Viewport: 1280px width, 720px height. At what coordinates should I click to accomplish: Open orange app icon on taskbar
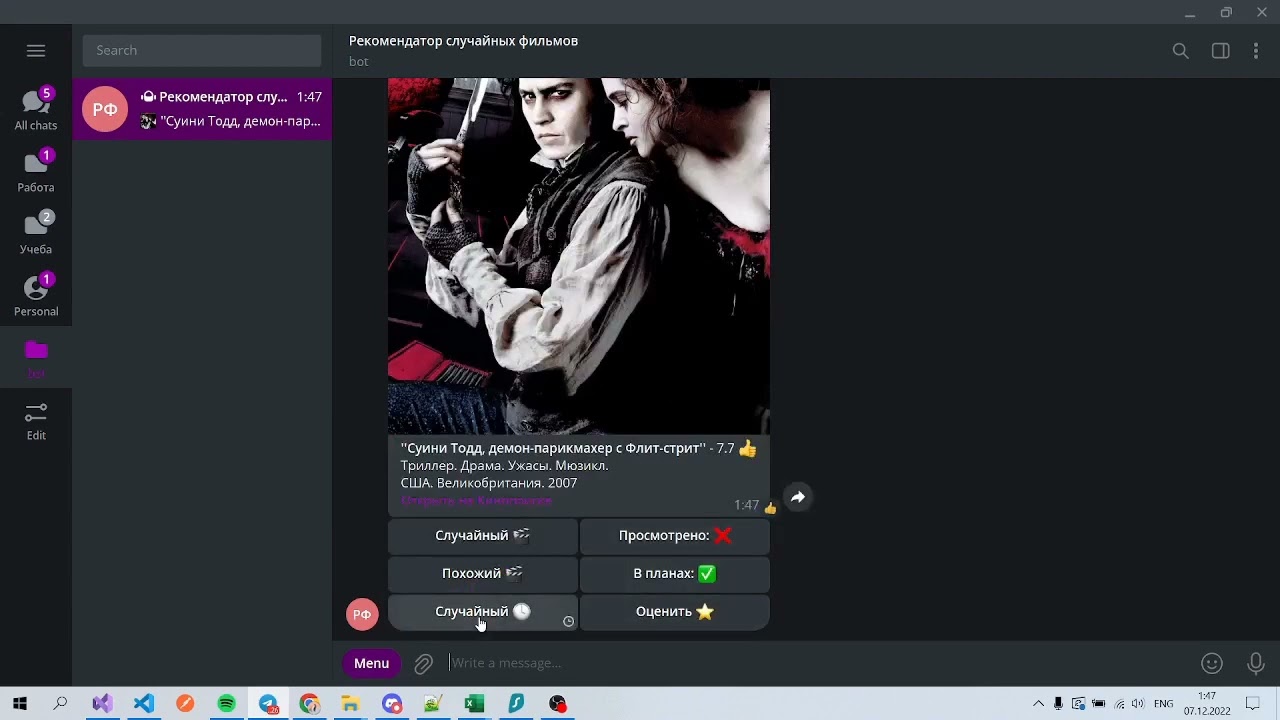185,703
